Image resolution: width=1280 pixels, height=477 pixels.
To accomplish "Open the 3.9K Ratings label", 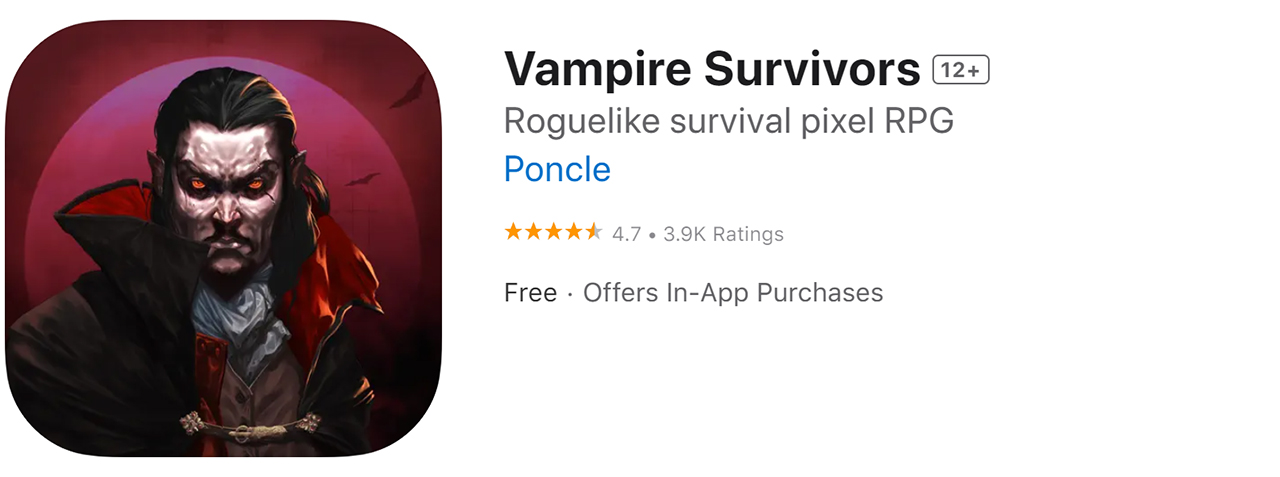I will (723, 234).
